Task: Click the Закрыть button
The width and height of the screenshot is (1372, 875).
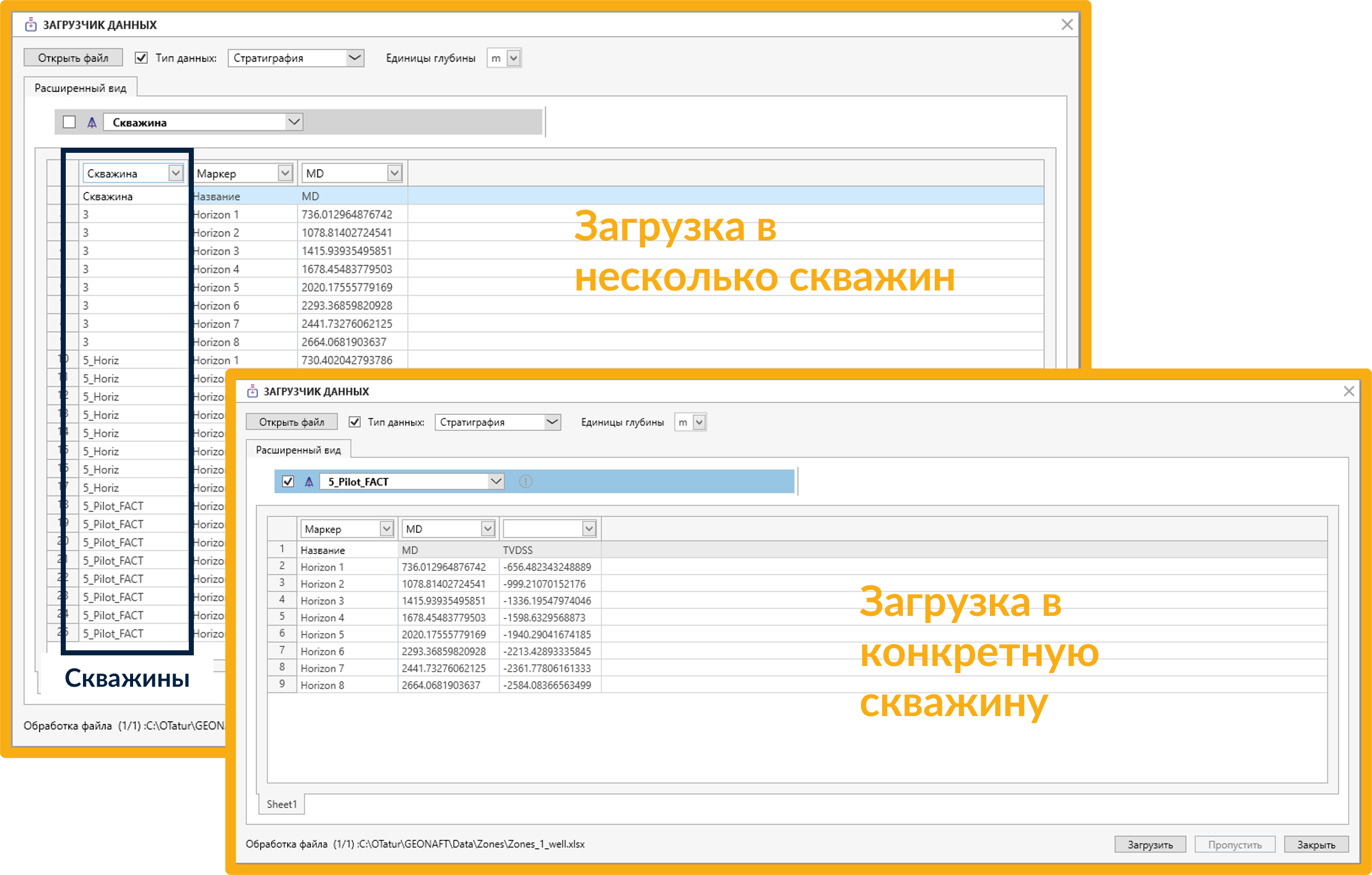Action: (1316, 845)
